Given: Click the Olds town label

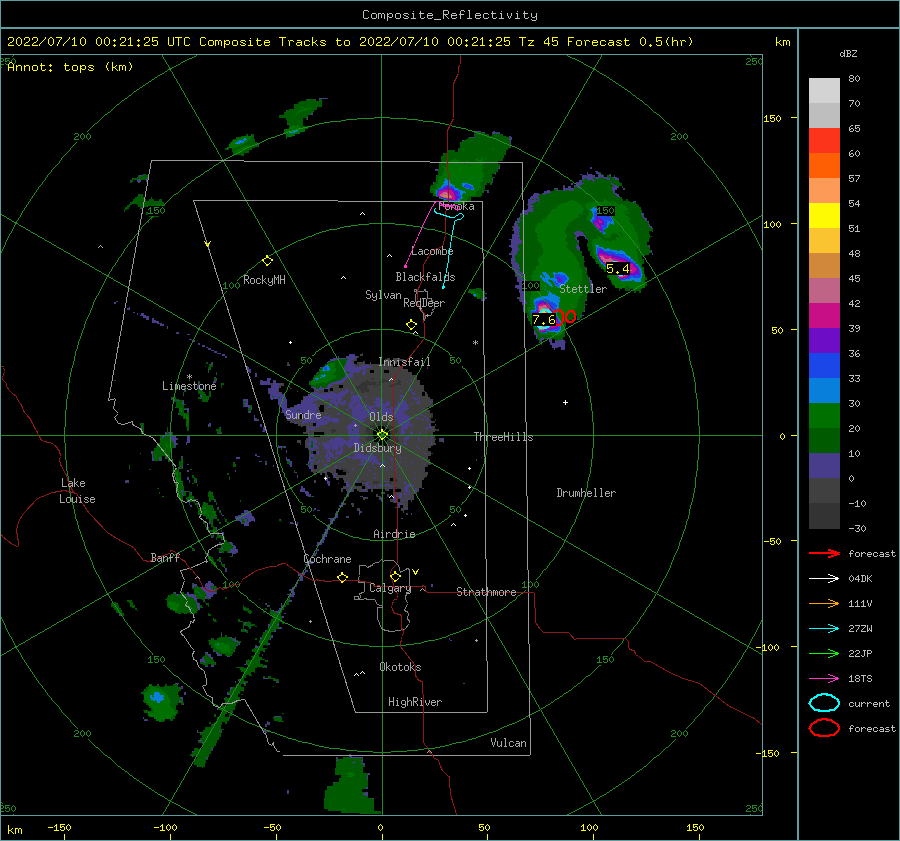Looking at the screenshot, I should (x=381, y=417).
